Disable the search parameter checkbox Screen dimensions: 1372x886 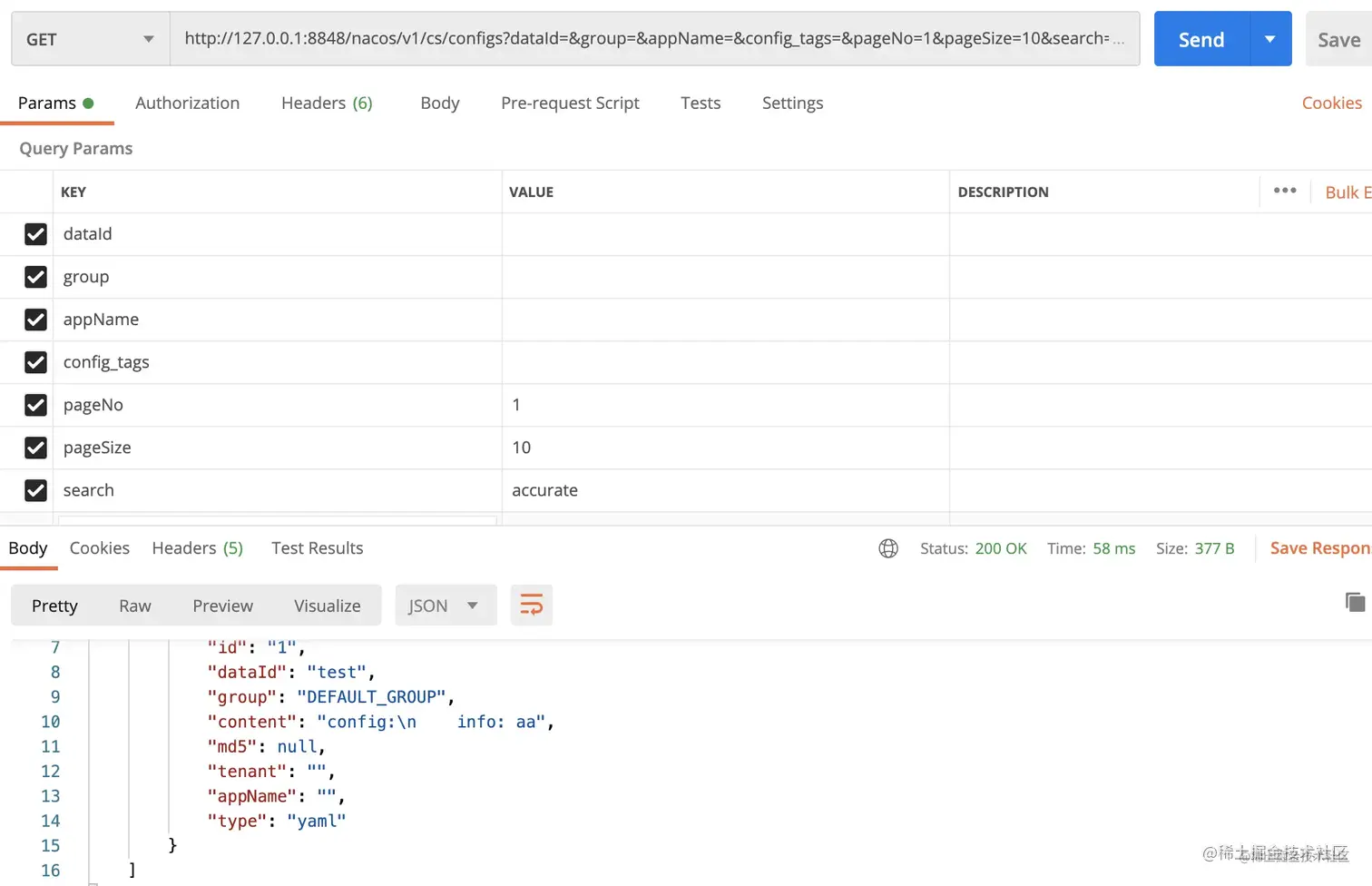click(x=35, y=490)
